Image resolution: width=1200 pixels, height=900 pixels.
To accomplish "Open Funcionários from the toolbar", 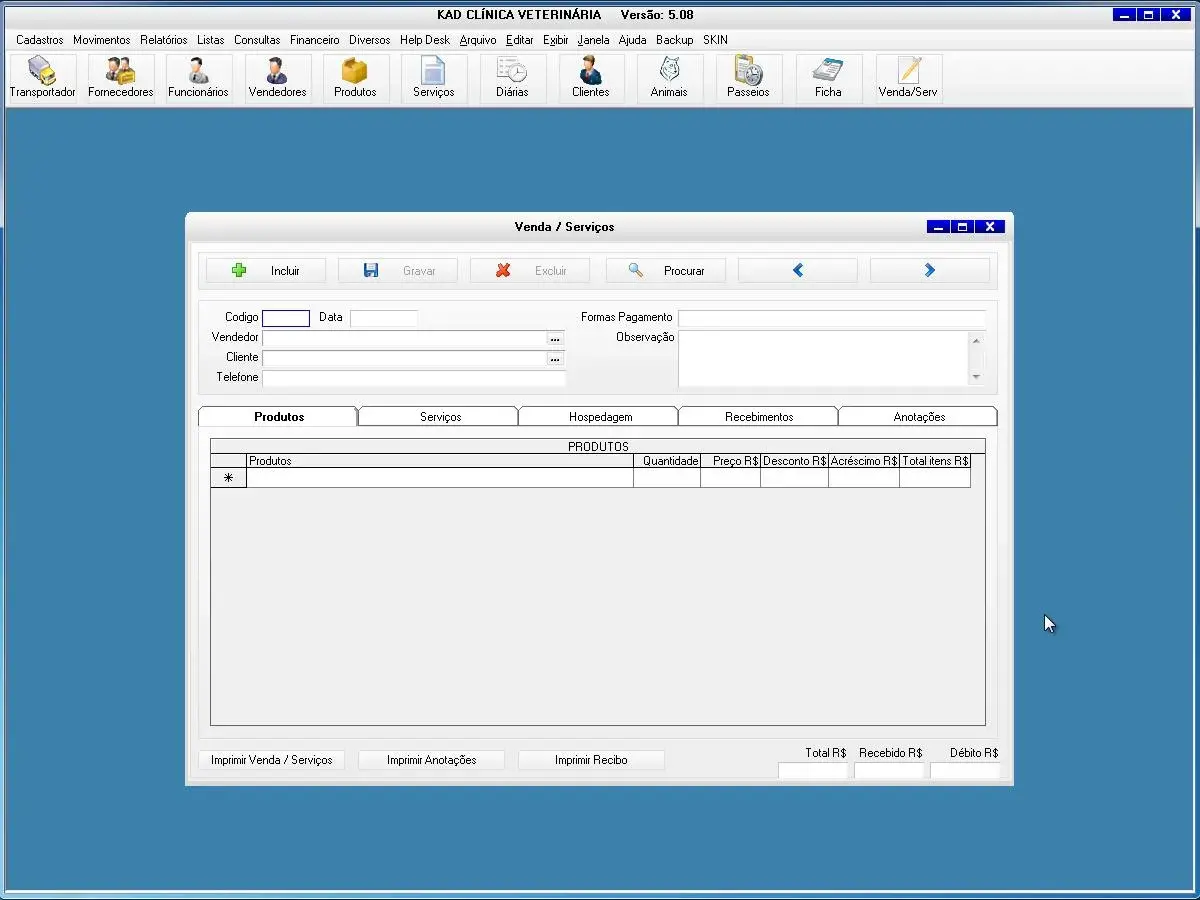I will (x=198, y=78).
